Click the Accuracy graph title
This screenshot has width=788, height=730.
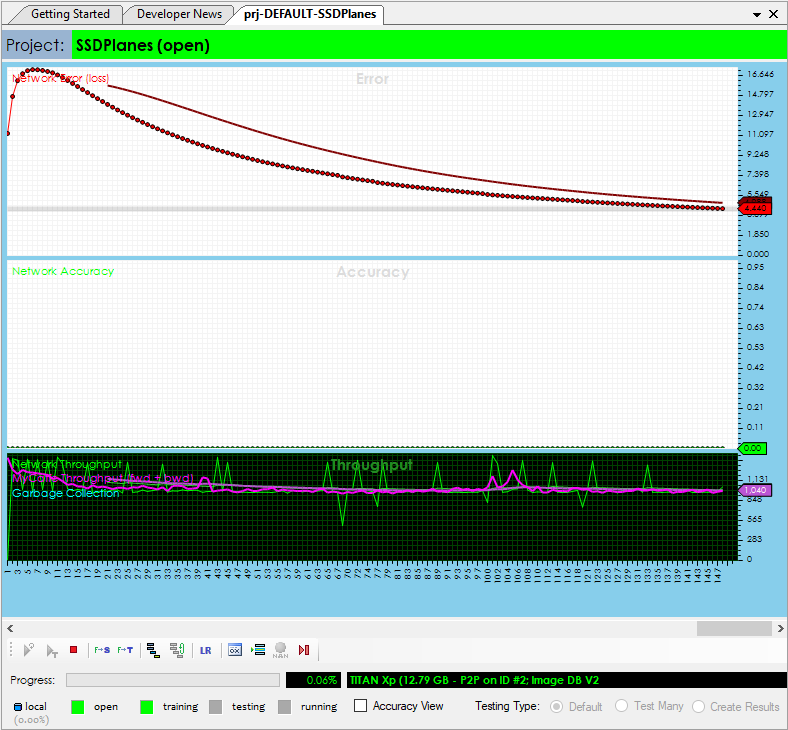pyautogui.click(x=373, y=272)
